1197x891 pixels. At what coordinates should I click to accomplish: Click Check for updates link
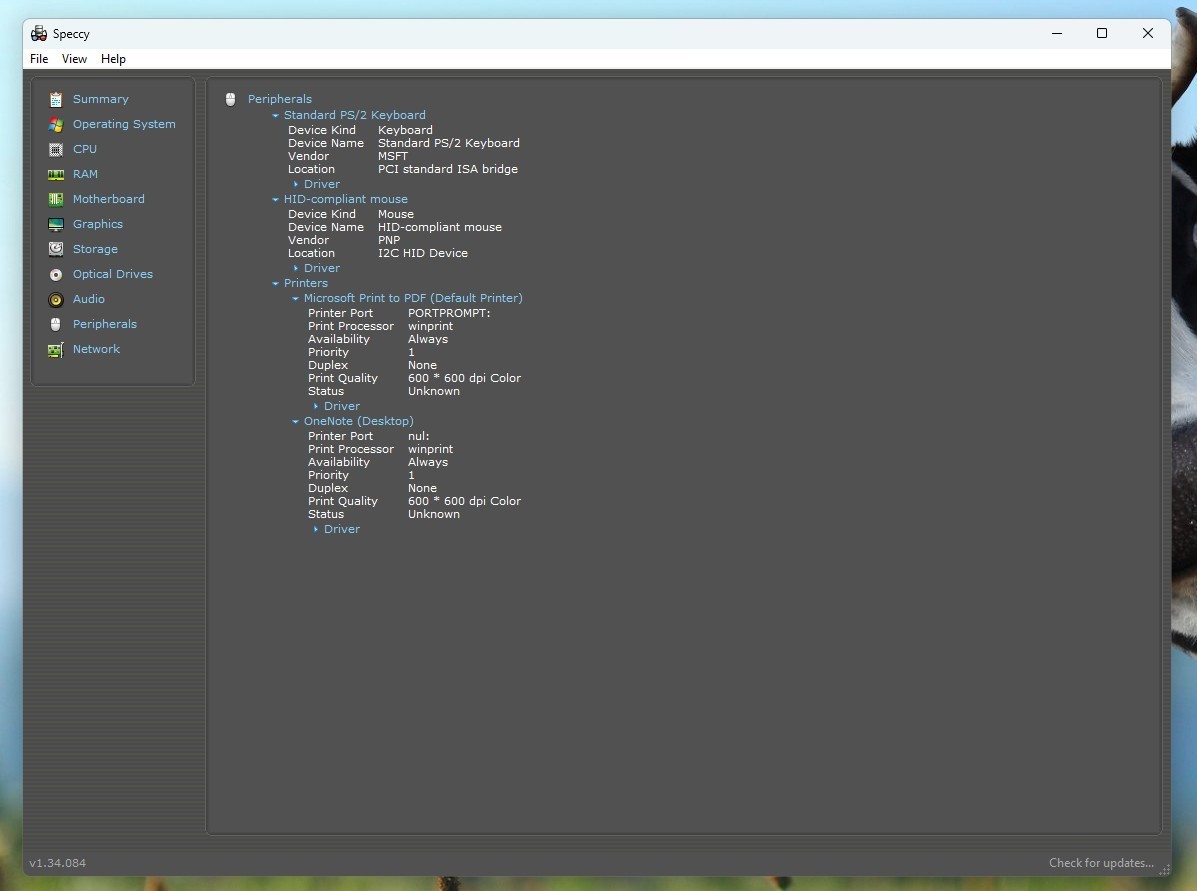pyautogui.click(x=1101, y=863)
